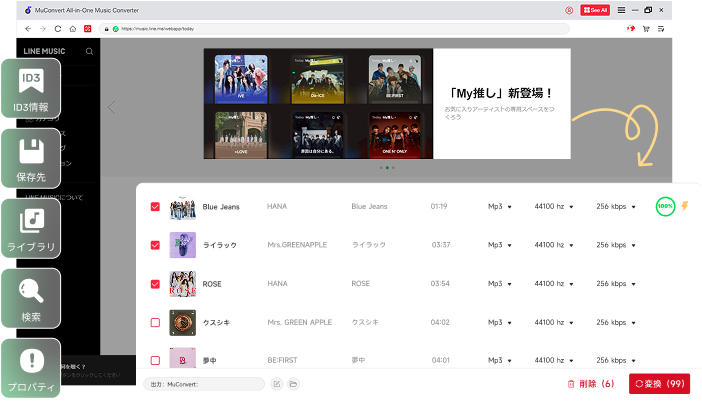The height and width of the screenshot is (401, 702).
Task: Open the =LOVE artist thumbnail in banner
Action: [241, 135]
